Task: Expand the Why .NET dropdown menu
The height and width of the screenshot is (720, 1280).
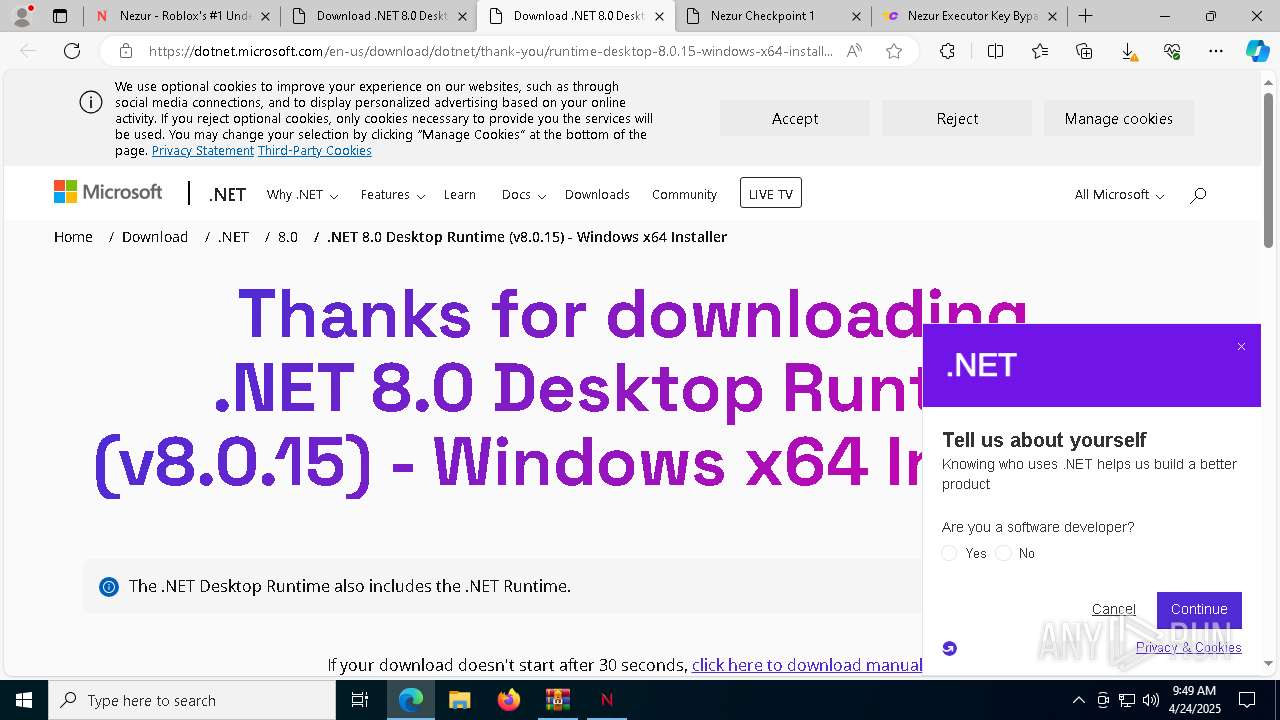Action: (x=302, y=195)
